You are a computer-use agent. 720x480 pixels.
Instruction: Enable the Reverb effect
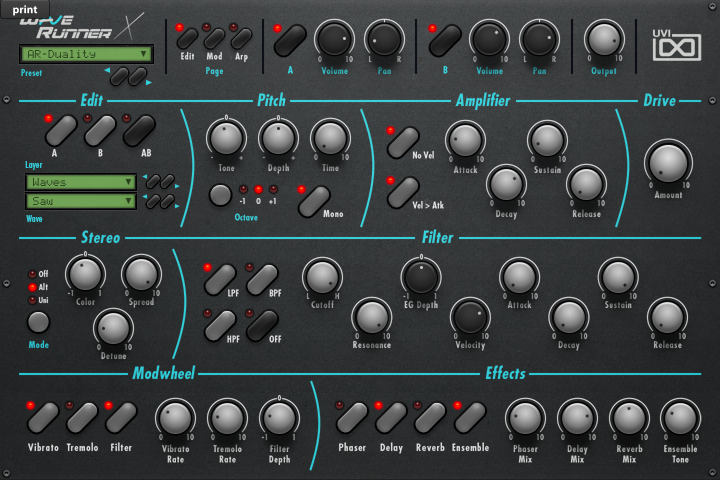click(x=430, y=418)
